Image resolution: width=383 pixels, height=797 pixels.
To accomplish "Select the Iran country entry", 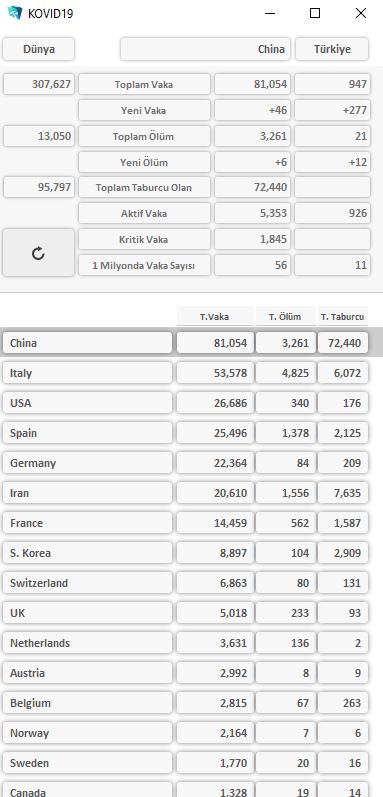I will tap(87, 493).
